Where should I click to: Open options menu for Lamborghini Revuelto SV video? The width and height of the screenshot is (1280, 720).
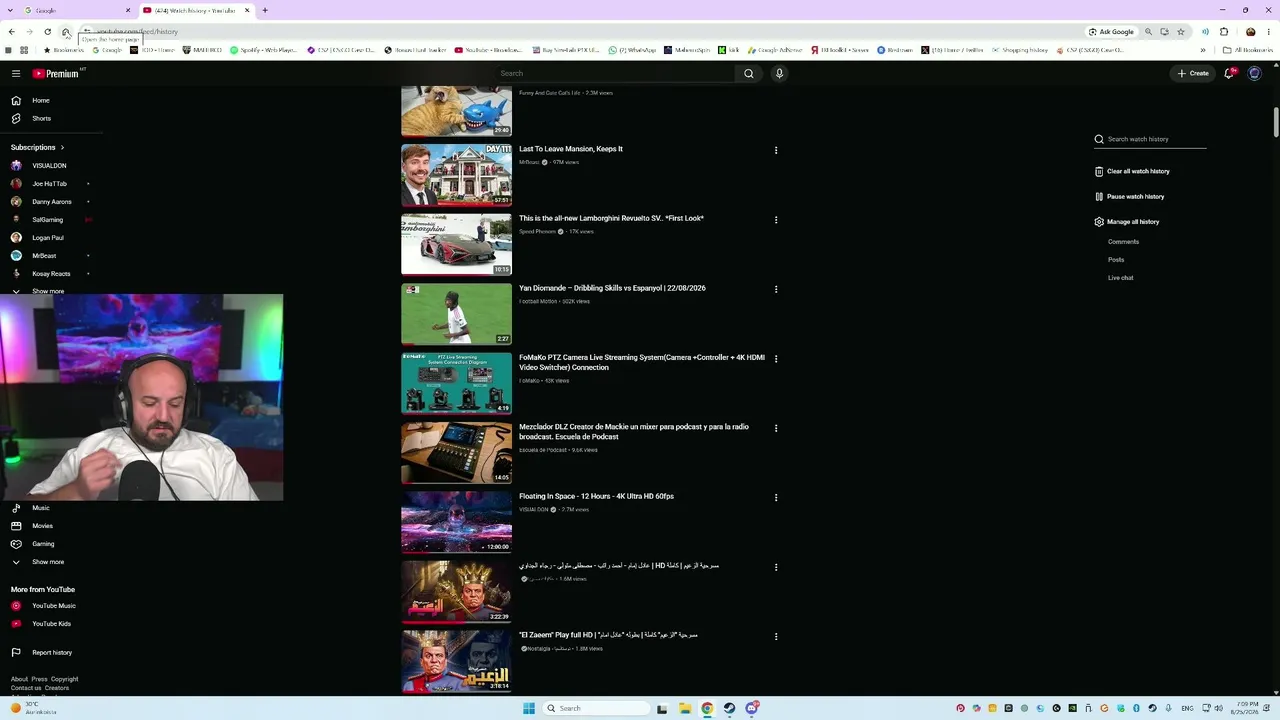pos(776,220)
